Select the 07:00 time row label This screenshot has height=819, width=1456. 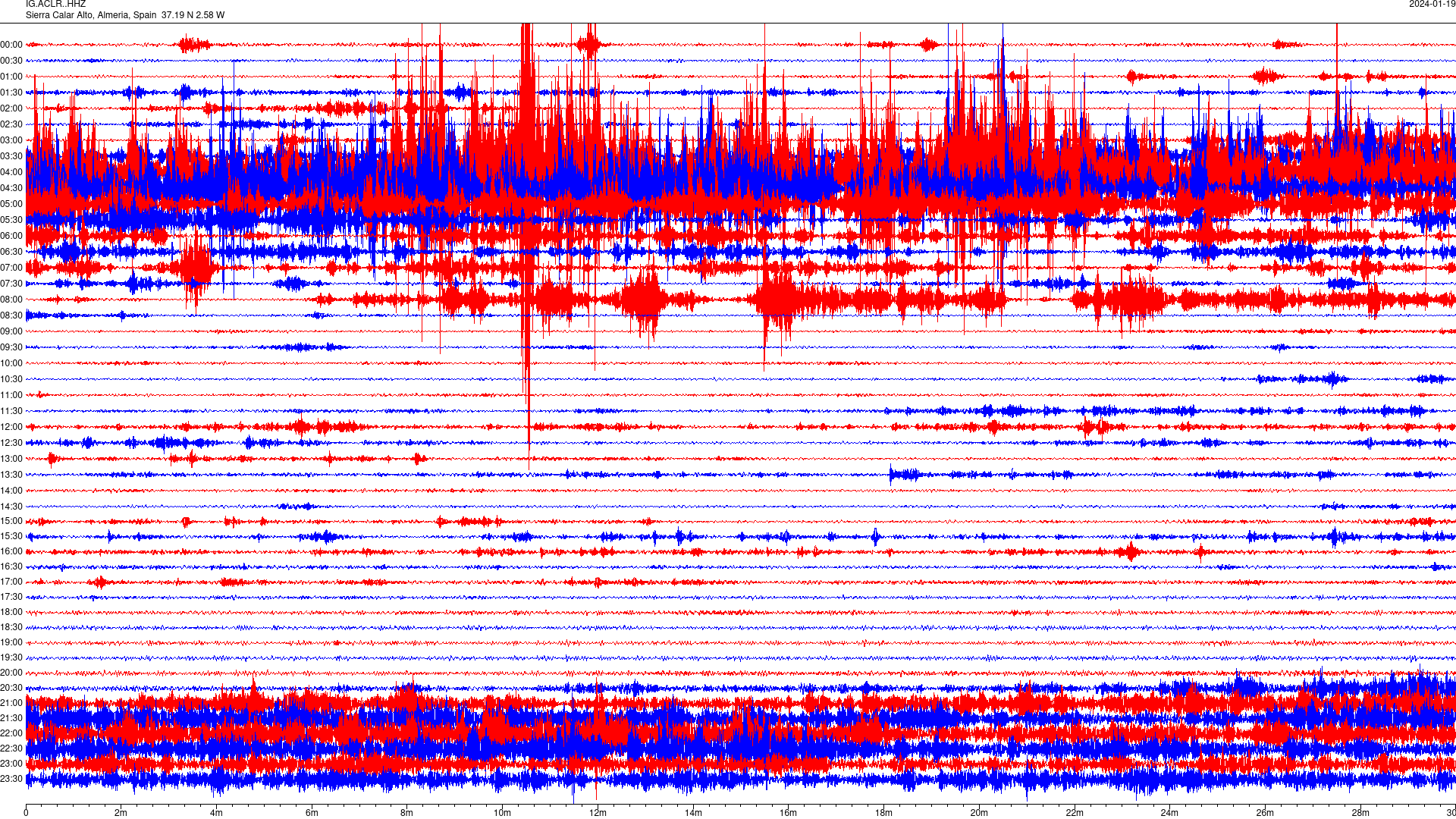click(11, 268)
